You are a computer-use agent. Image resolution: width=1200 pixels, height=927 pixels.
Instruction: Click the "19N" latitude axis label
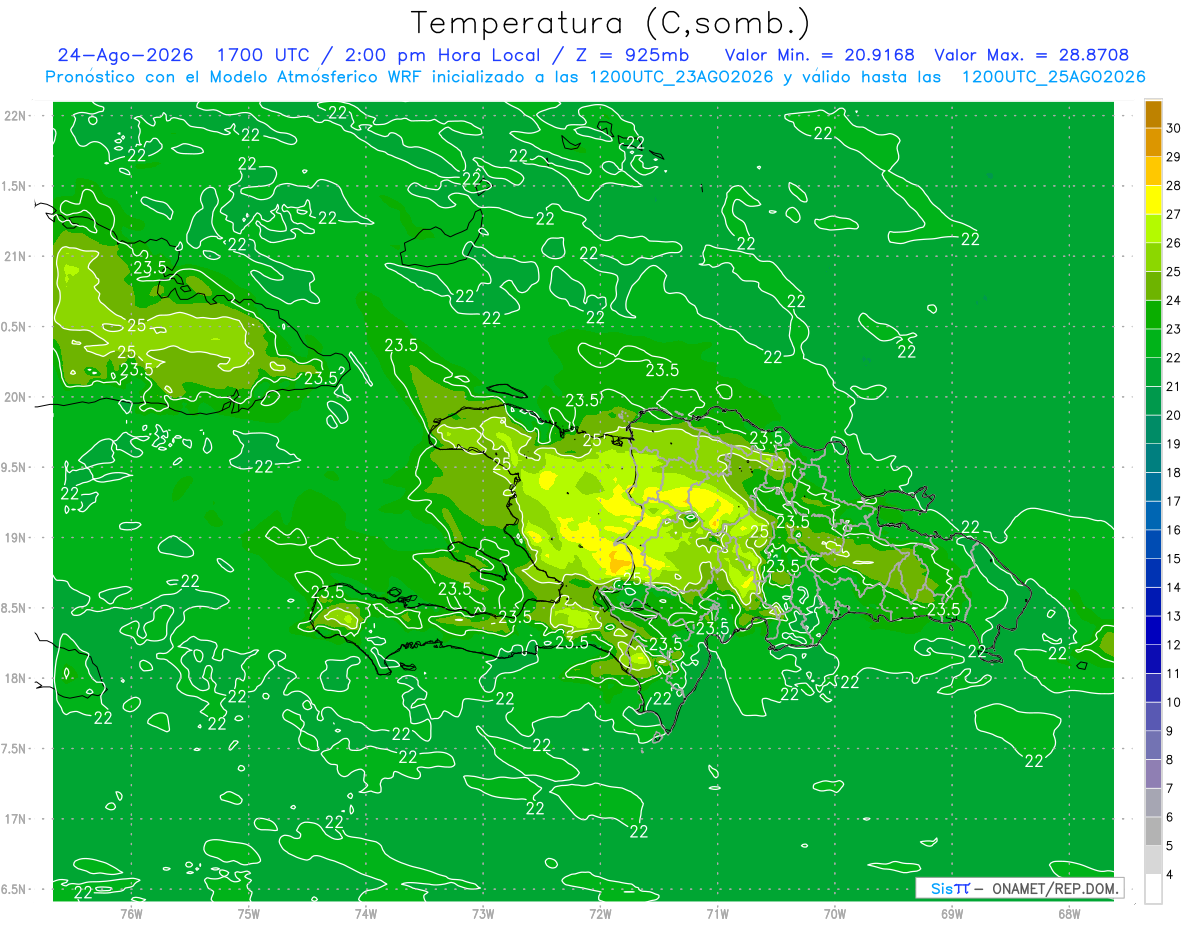pyautogui.click(x=16, y=538)
